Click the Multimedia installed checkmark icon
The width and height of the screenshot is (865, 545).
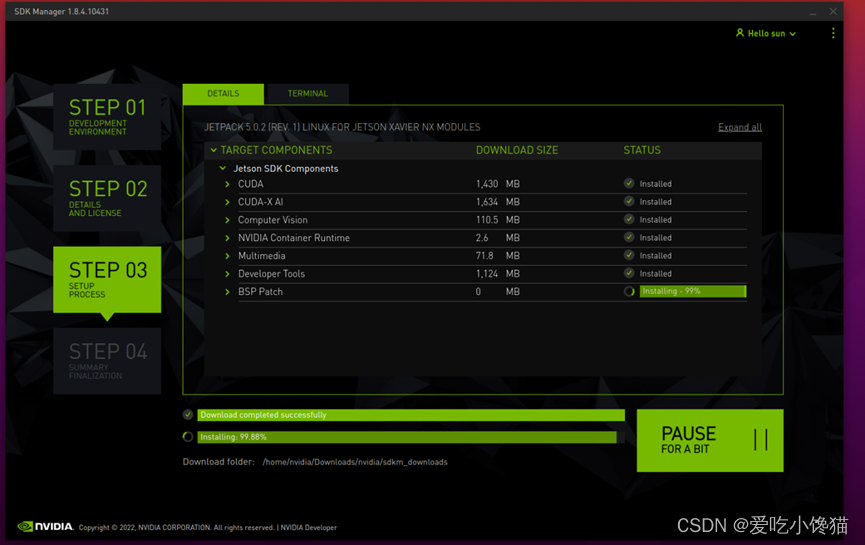[x=629, y=255]
